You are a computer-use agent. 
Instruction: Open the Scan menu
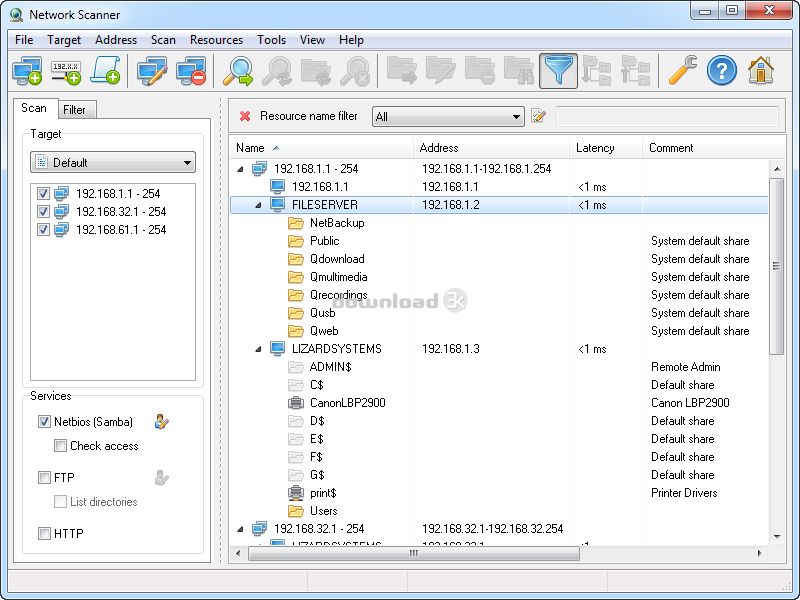163,40
